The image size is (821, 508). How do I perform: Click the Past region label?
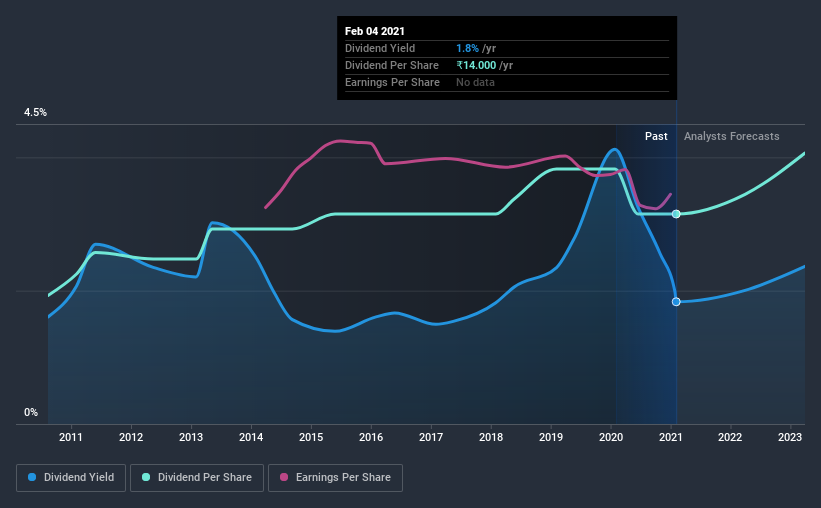click(x=656, y=136)
